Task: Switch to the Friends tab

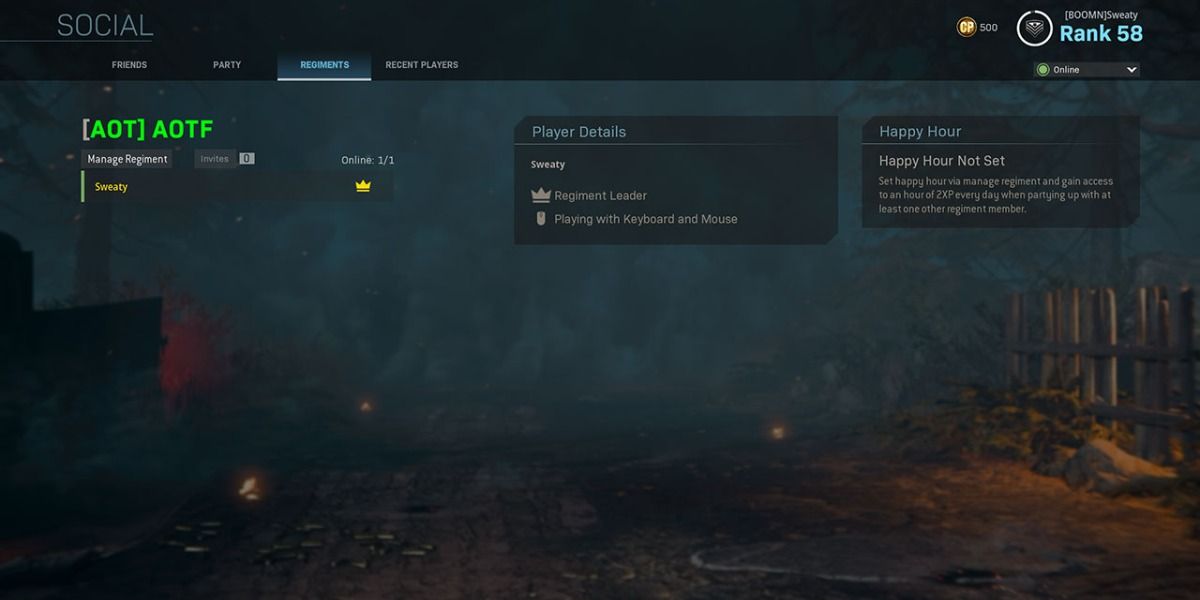Action: coord(129,65)
